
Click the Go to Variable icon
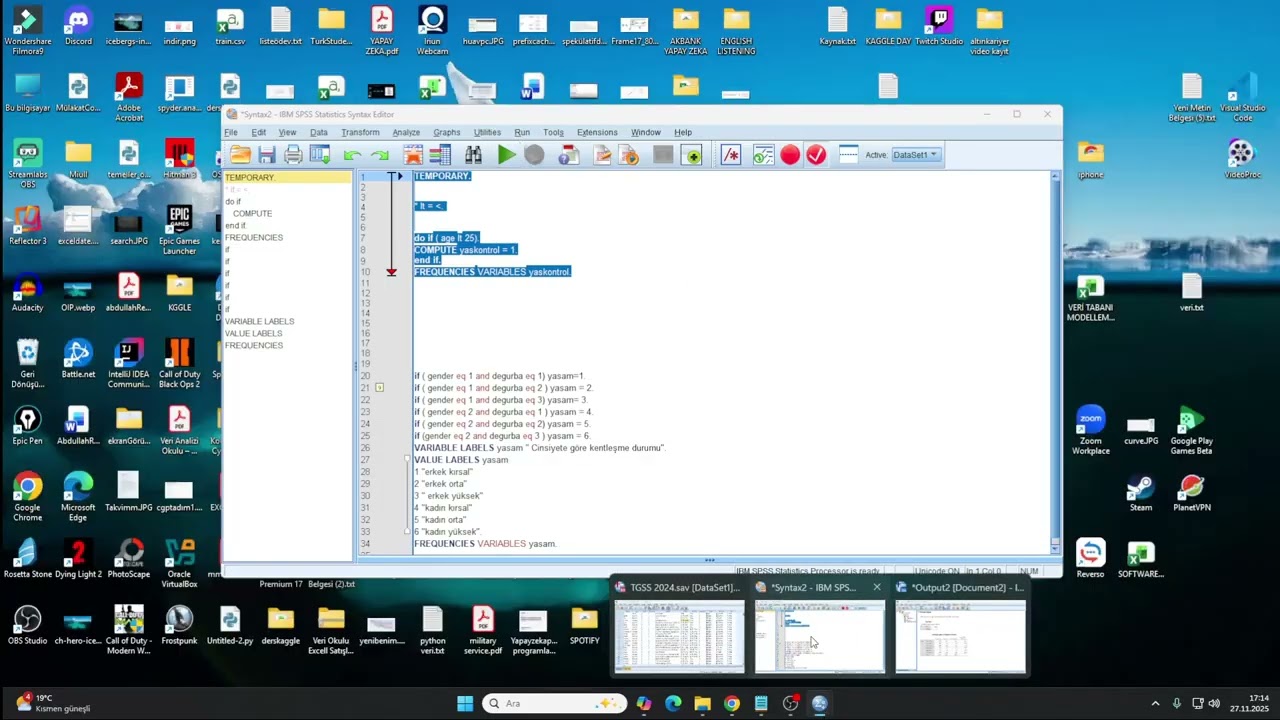pyautogui.click(x=440, y=155)
